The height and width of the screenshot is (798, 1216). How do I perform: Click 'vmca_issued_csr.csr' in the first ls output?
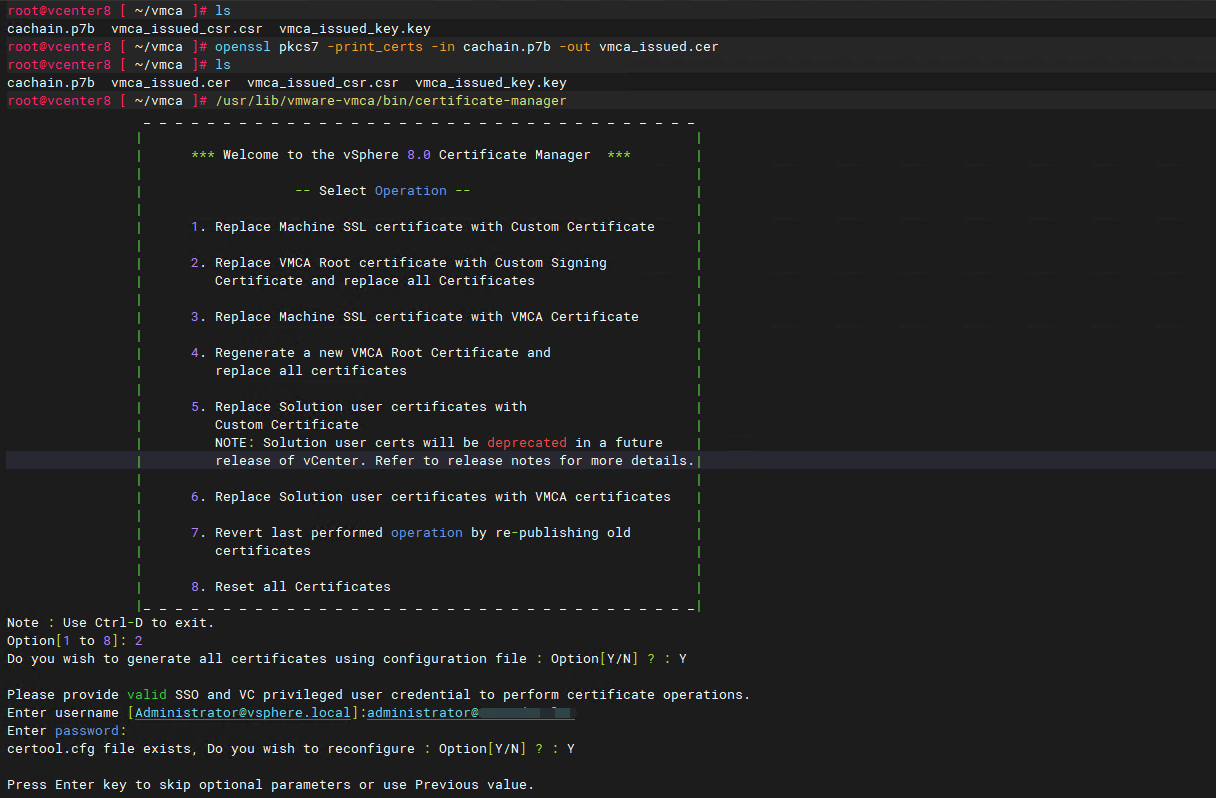(x=187, y=29)
